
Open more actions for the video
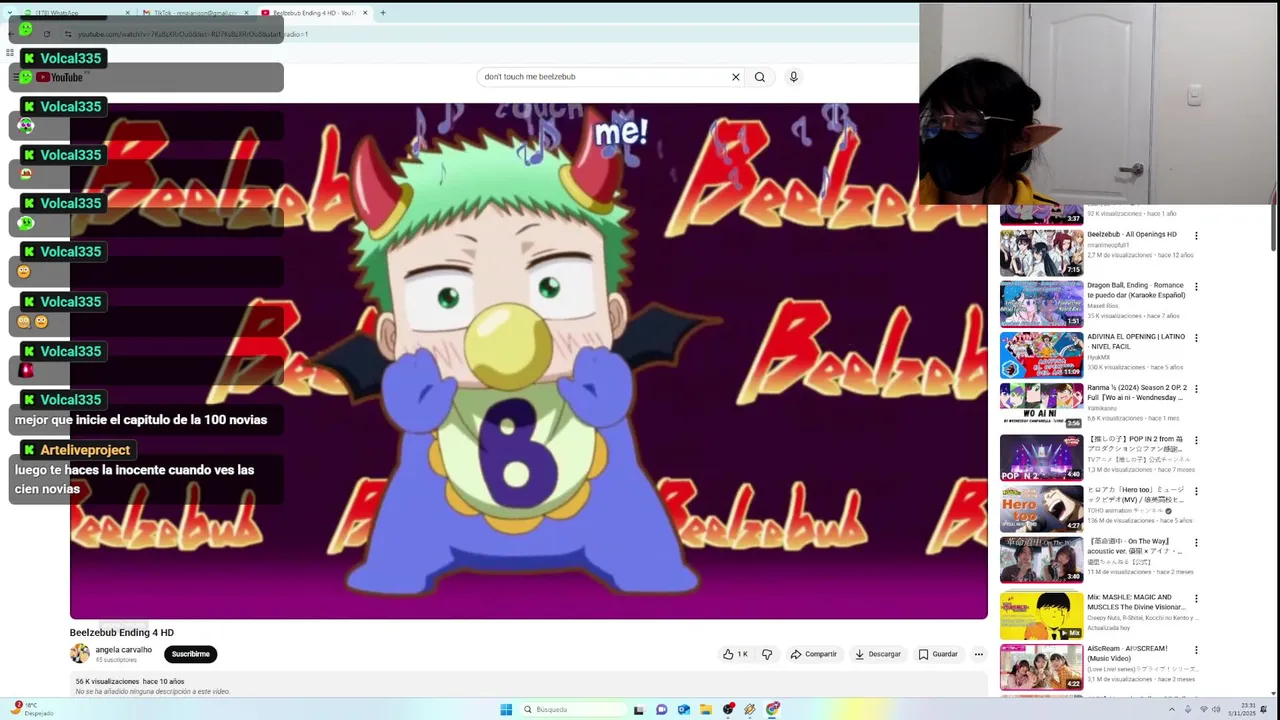[978, 654]
